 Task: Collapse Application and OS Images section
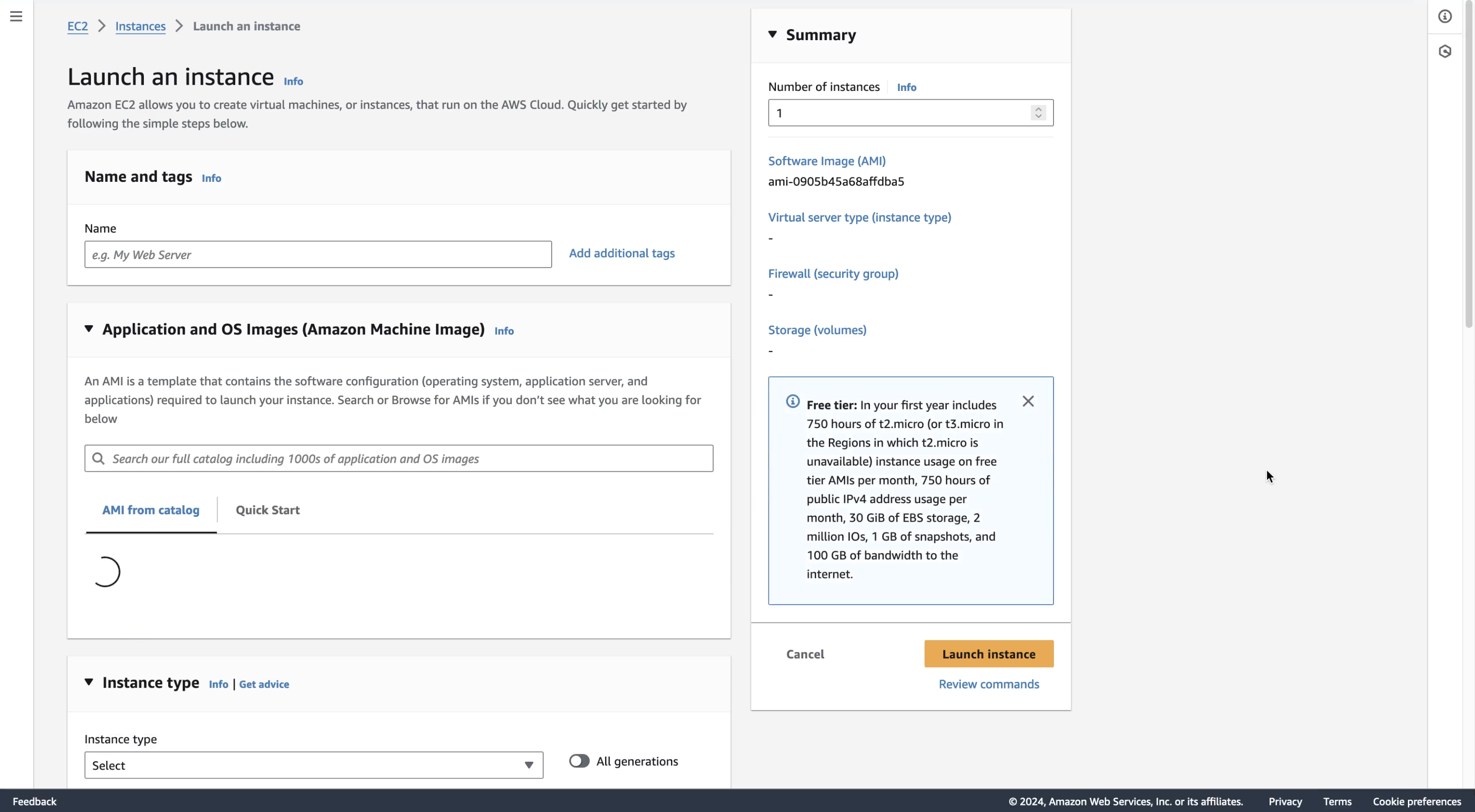[x=89, y=329]
